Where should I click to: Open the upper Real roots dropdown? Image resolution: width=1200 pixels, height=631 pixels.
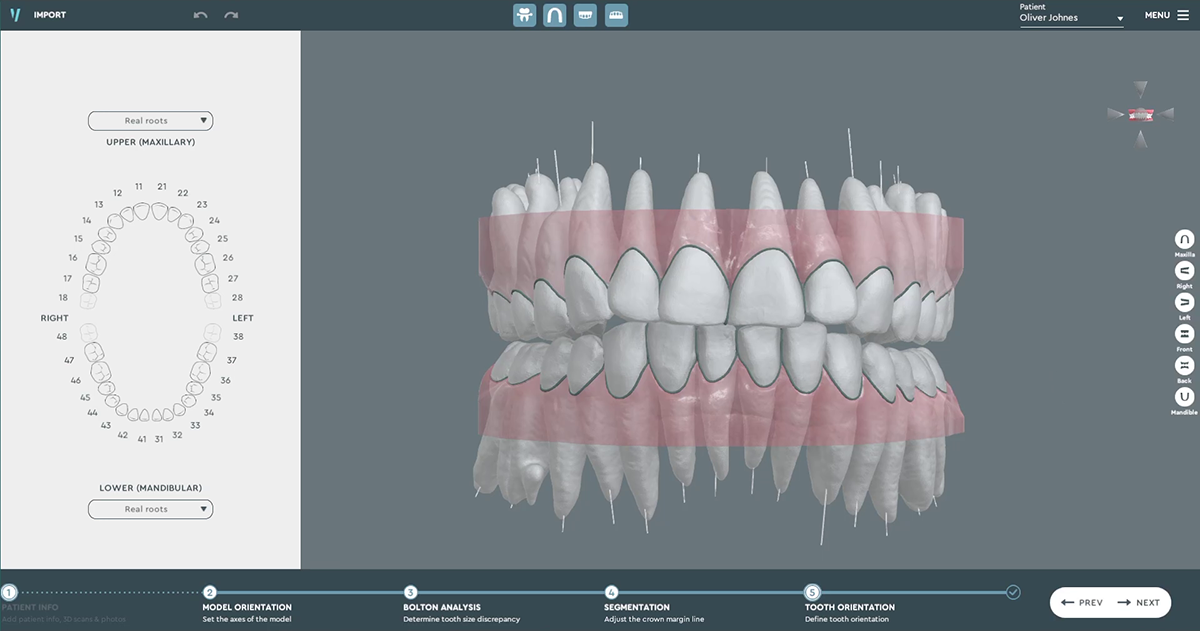pyautogui.click(x=150, y=121)
